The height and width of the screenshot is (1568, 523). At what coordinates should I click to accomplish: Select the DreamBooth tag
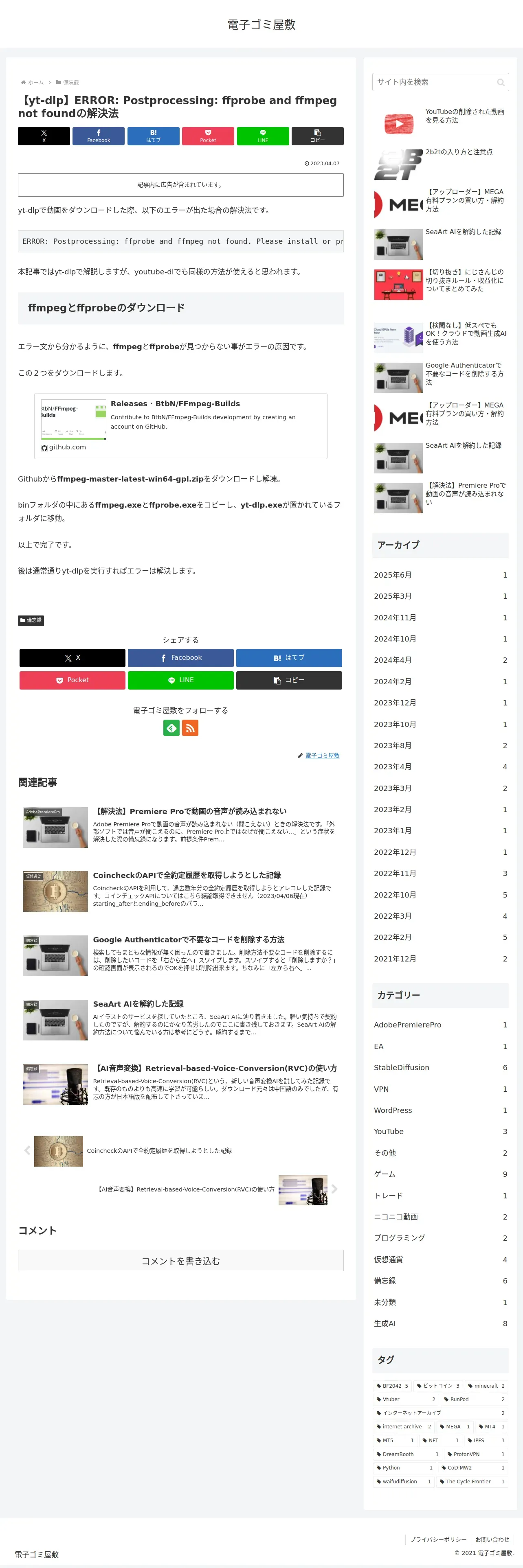tap(407, 1454)
